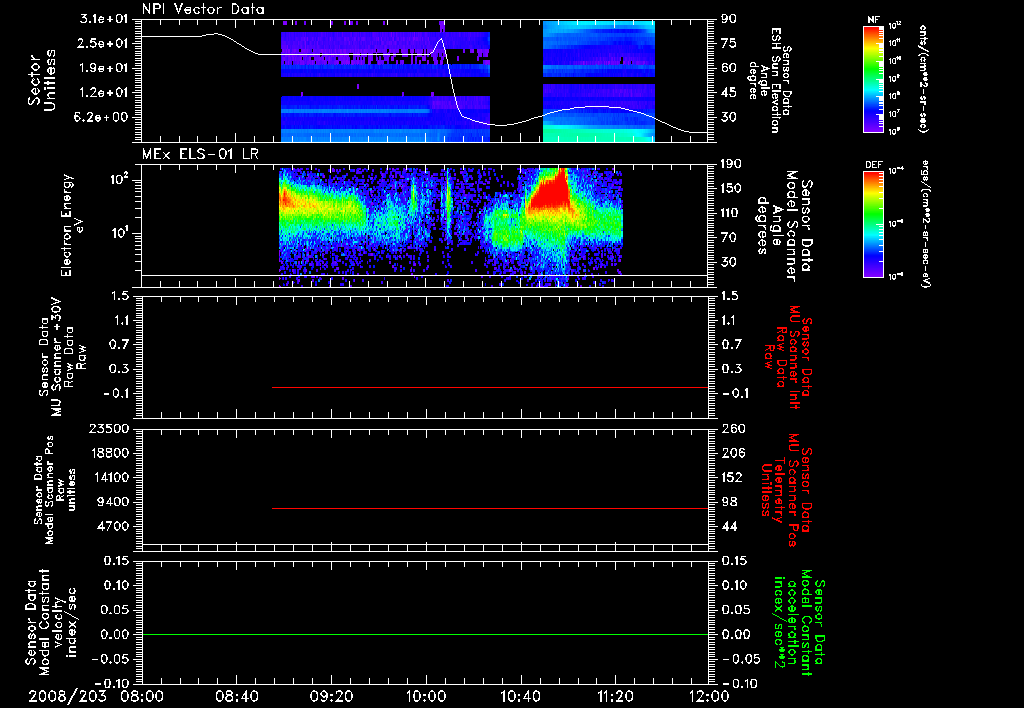Viewport: 1024px width, 708px height.
Task: Click the 98 telemetry tick label
Action: click(729, 502)
